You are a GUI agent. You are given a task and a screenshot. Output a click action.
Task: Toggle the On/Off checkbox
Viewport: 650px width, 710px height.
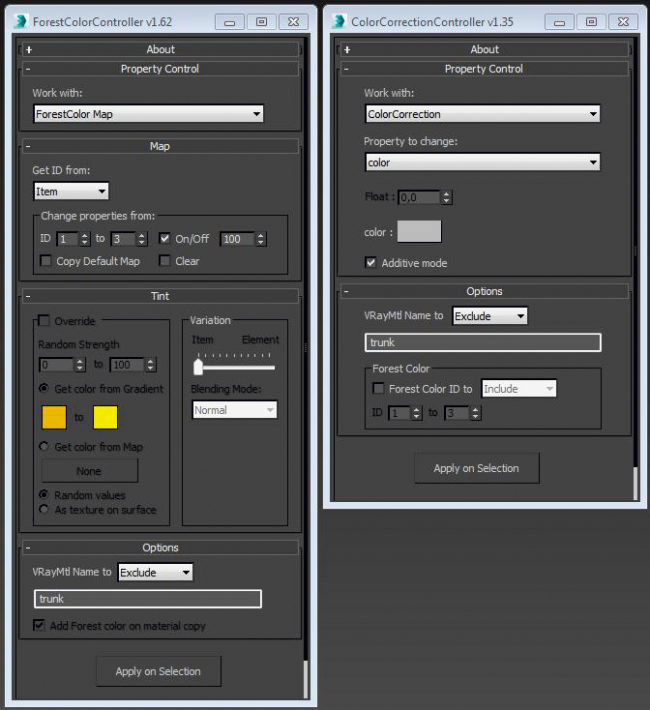coord(164,238)
